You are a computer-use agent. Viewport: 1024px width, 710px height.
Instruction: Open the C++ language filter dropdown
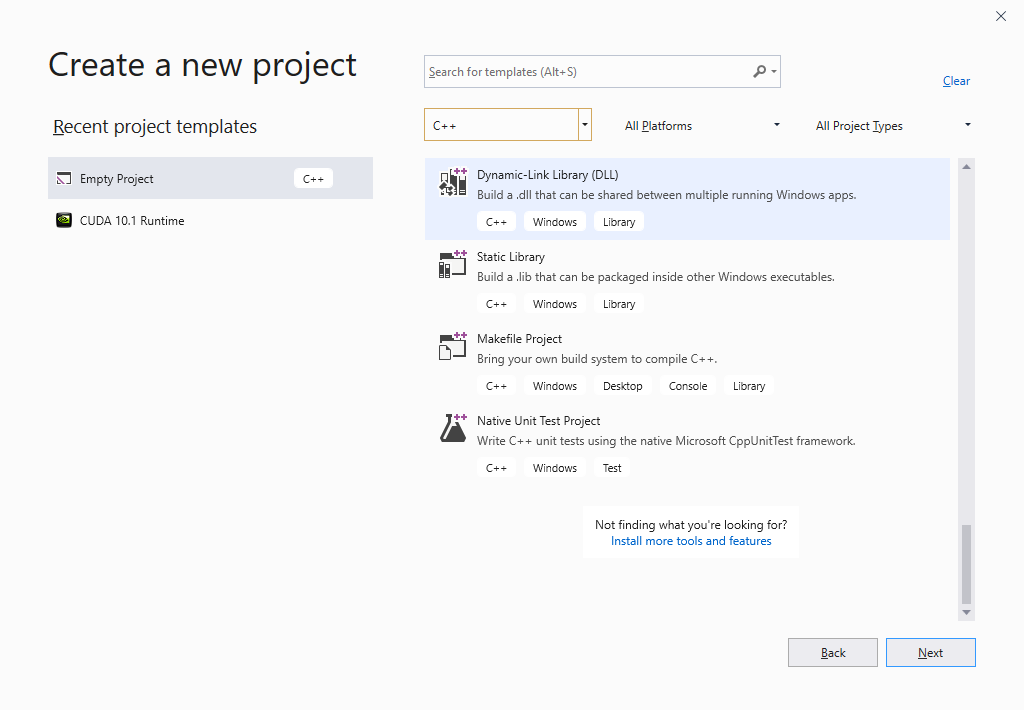click(585, 125)
